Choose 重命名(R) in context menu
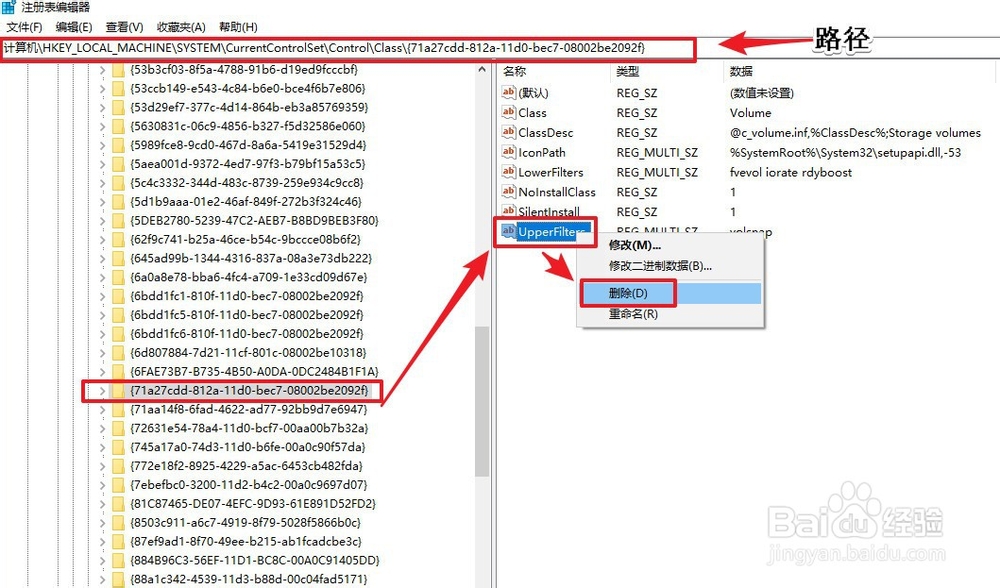Viewport: 1000px width, 588px height. (633, 314)
